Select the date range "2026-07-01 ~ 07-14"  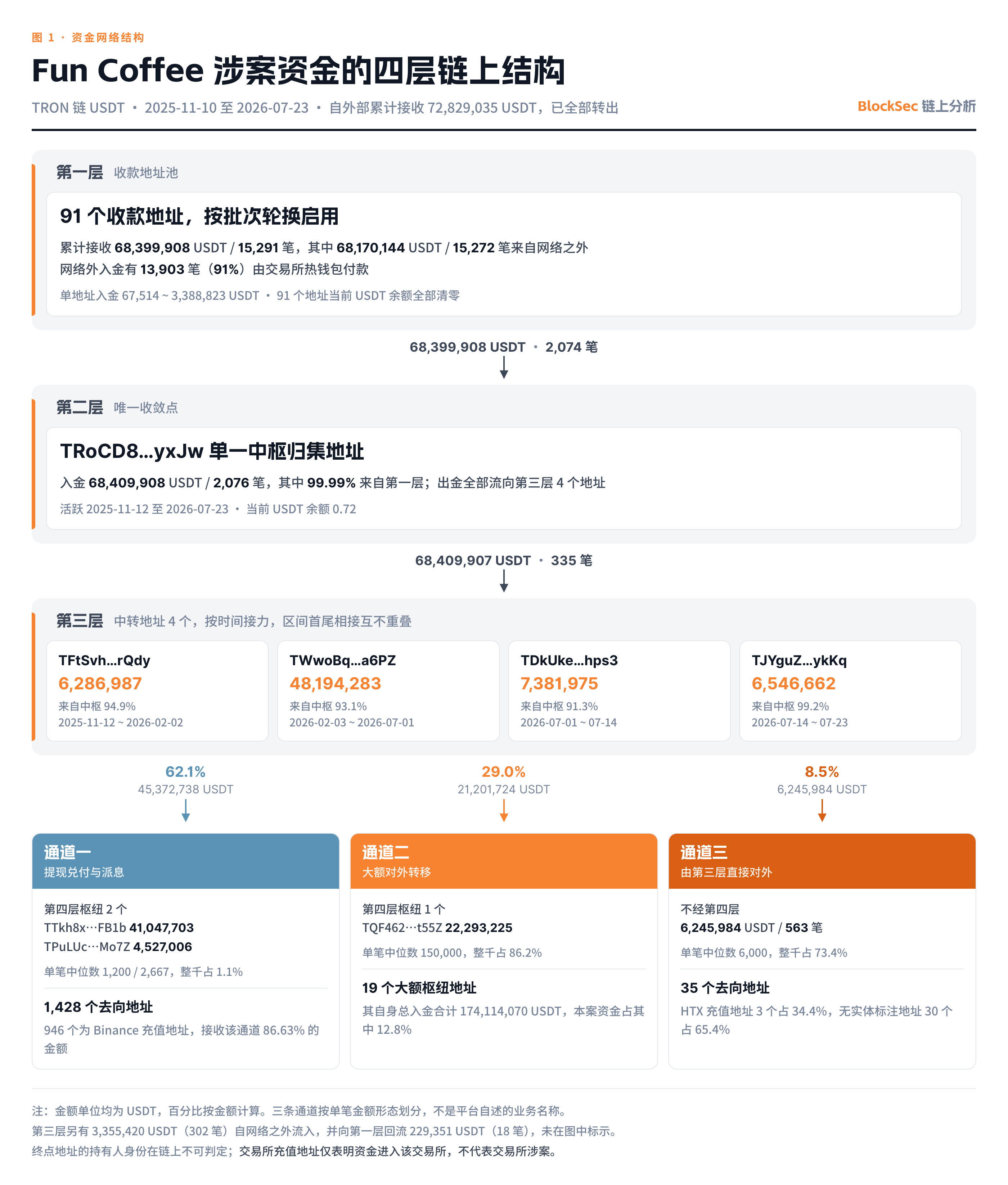point(568,722)
